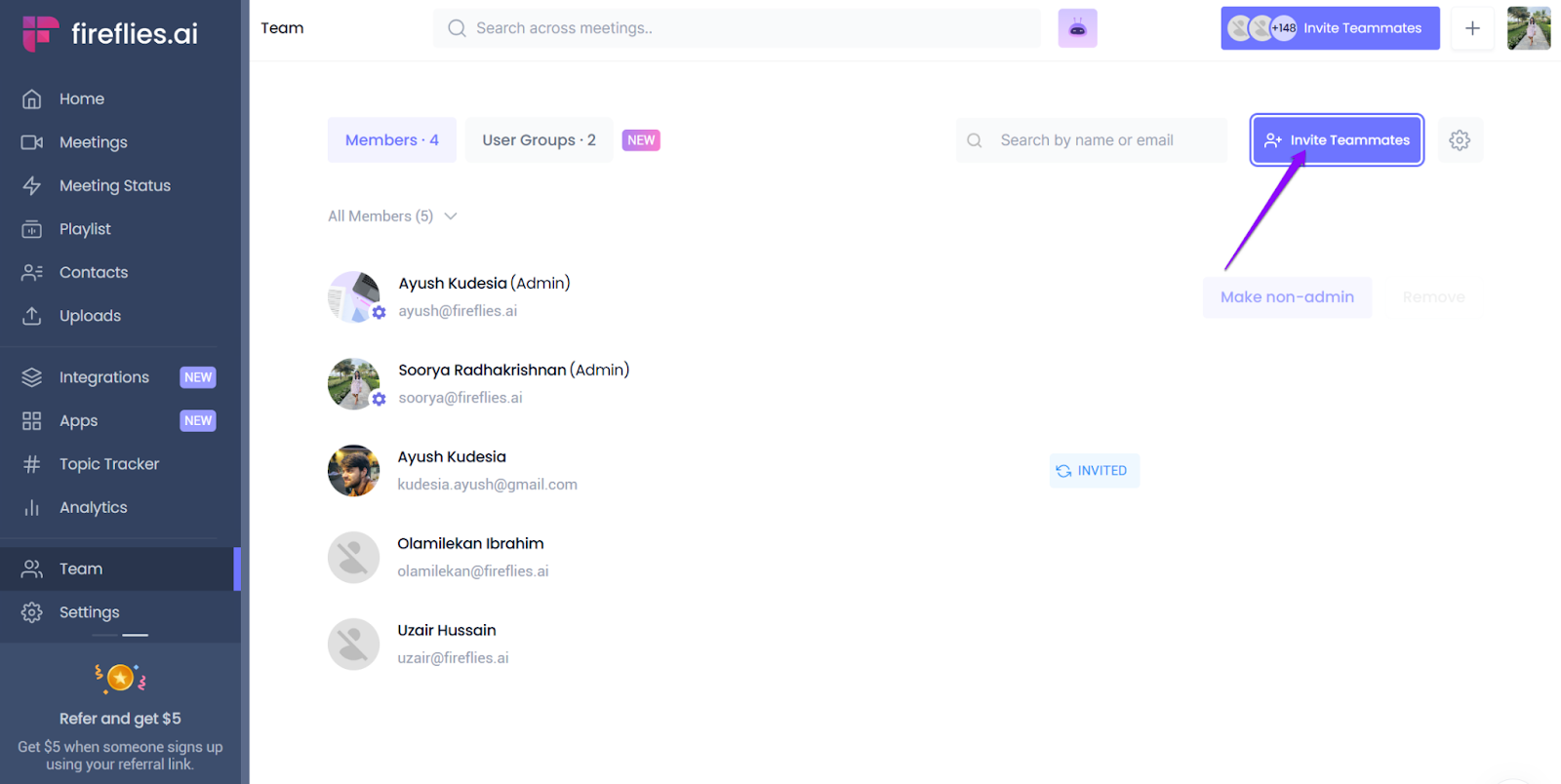
Task: Navigate to Contacts
Action: [x=94, y=272]
